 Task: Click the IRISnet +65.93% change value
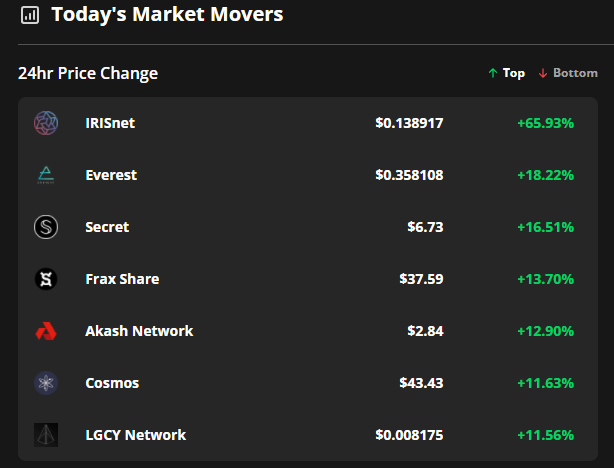pos(545,123)
